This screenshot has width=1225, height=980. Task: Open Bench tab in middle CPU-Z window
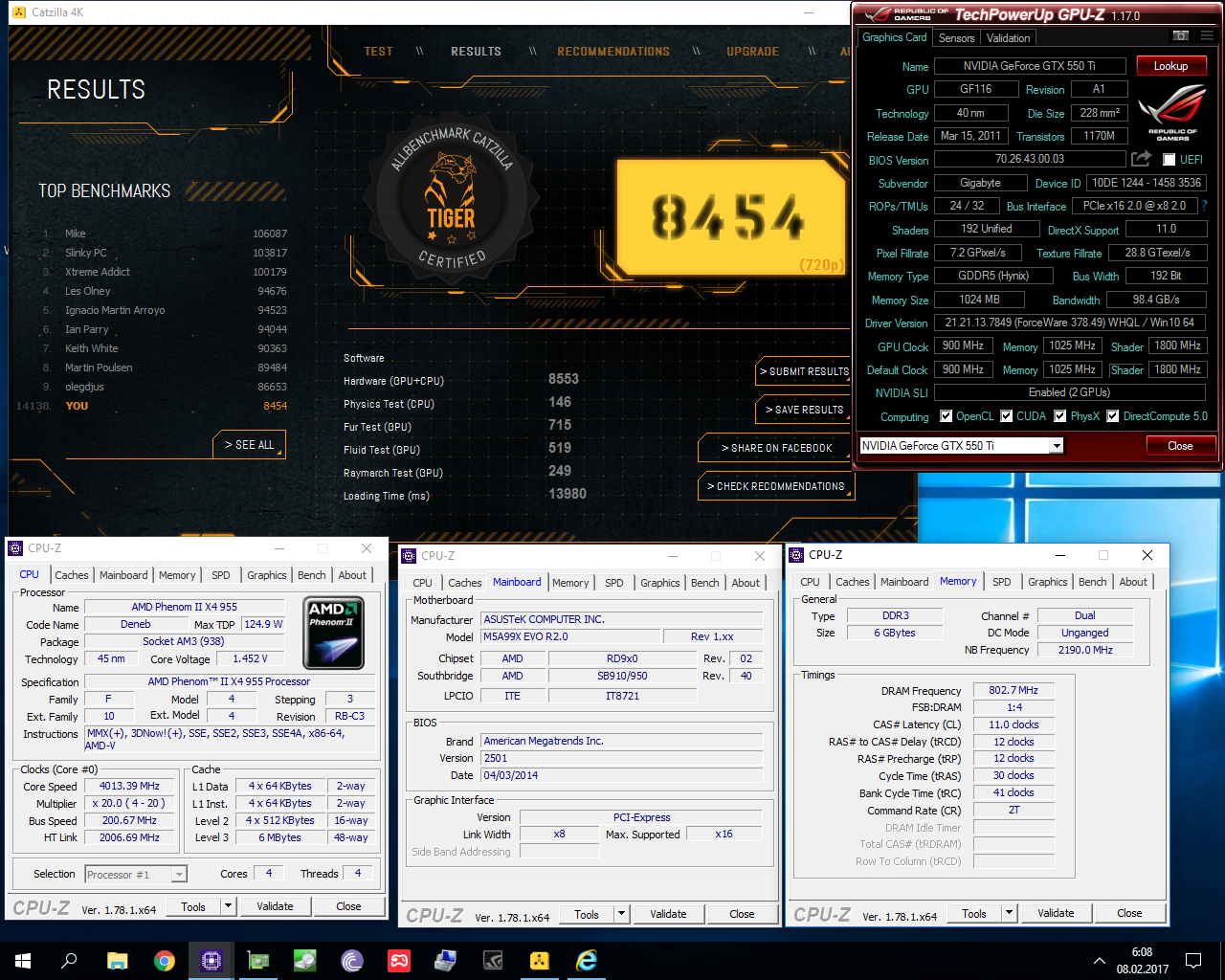point(705,583)
